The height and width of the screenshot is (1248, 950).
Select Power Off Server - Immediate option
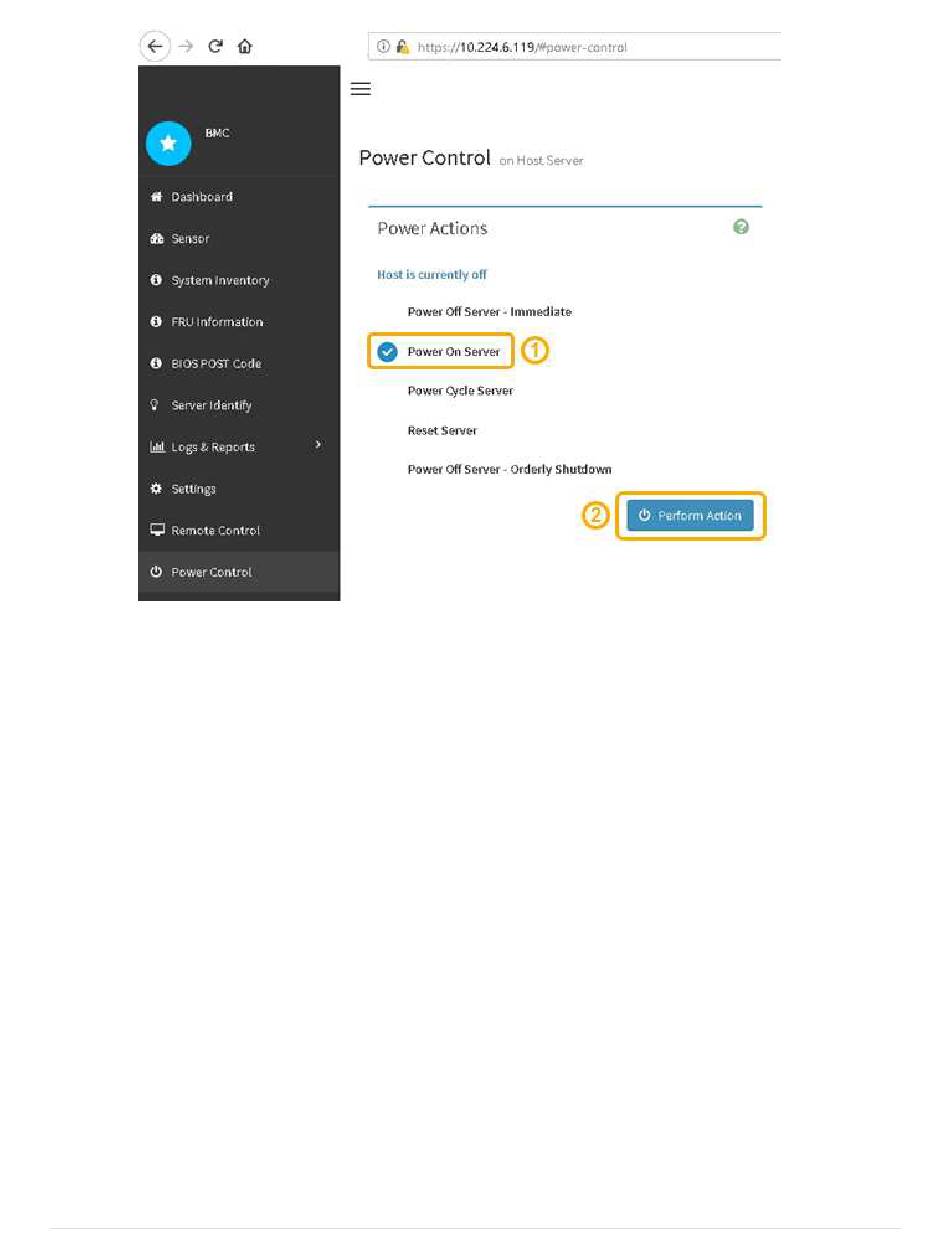(x=489, y=312)
